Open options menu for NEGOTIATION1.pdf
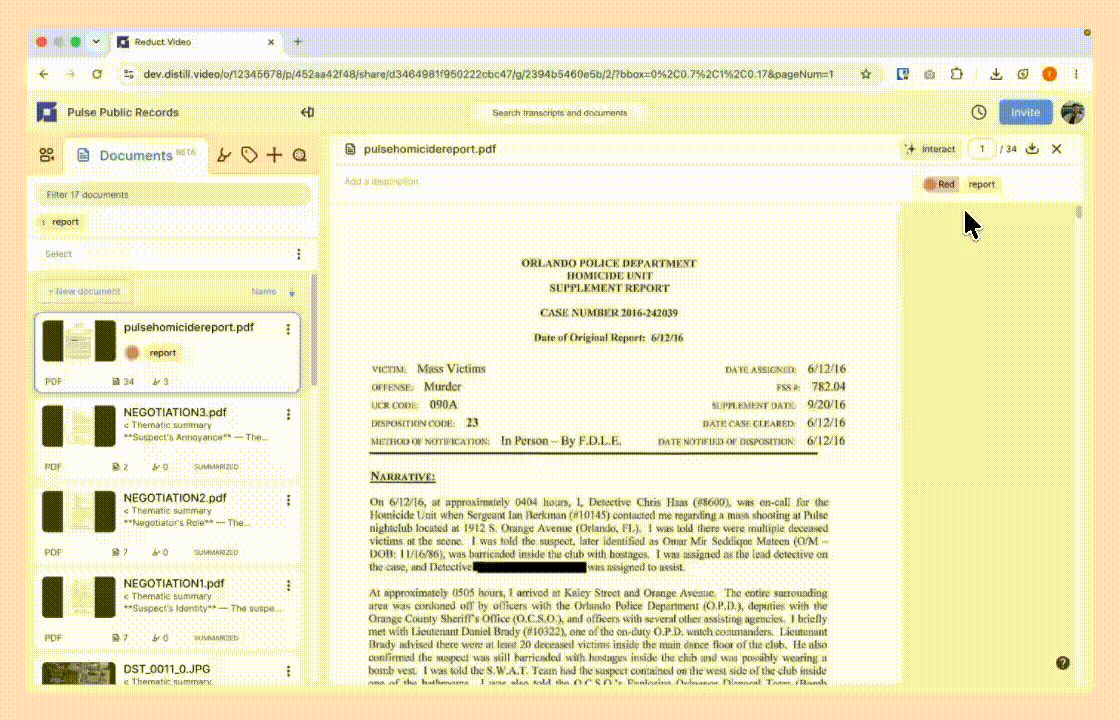The image size is (1120, 720). click(x=289, y=586)
